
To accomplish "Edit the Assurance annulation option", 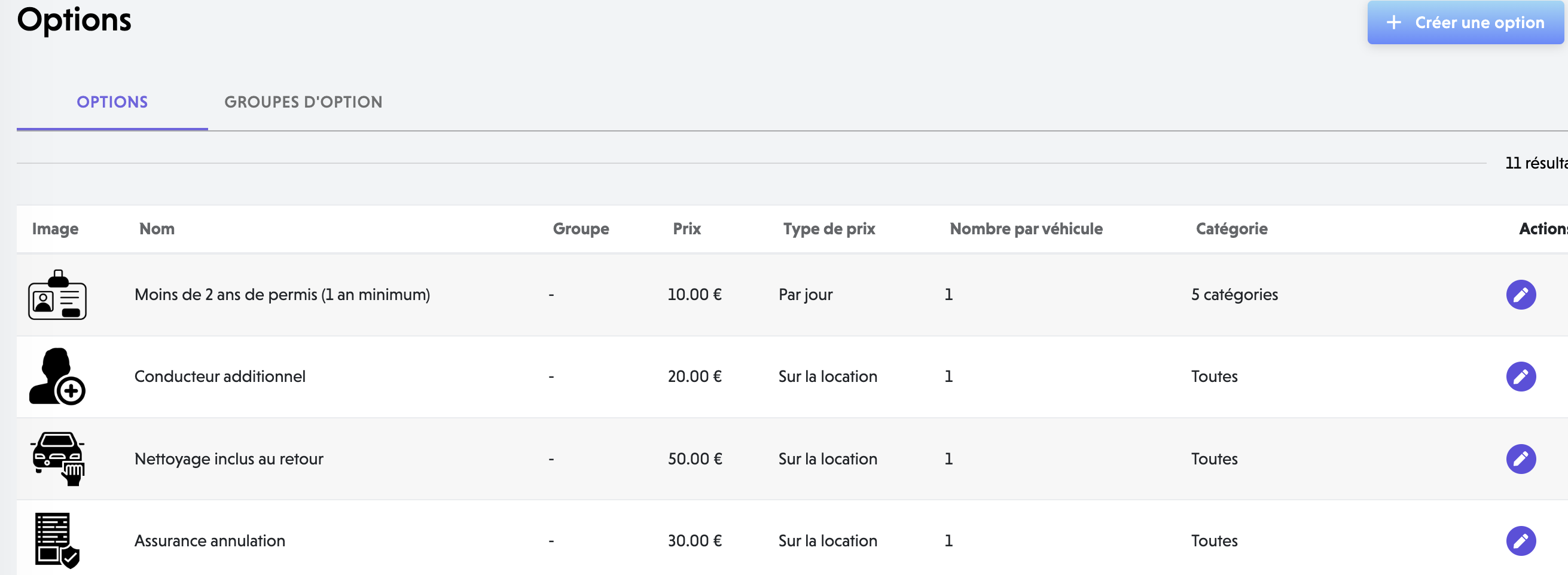I will 1520,541.
